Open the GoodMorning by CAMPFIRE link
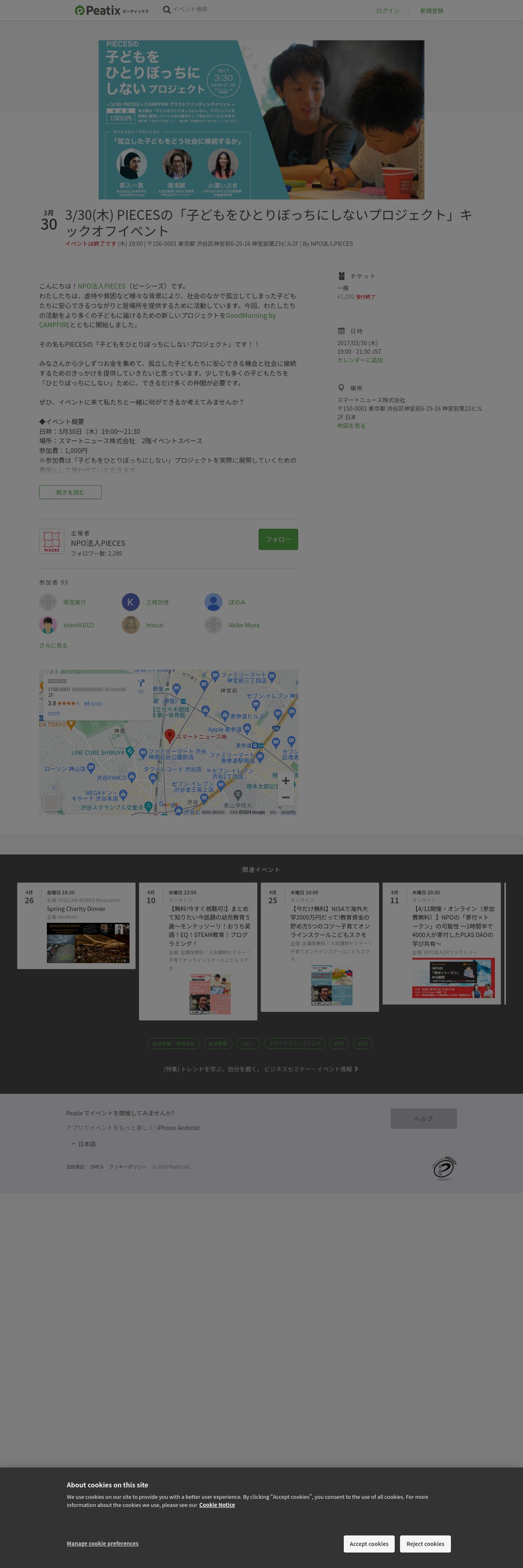 [157, 320]
